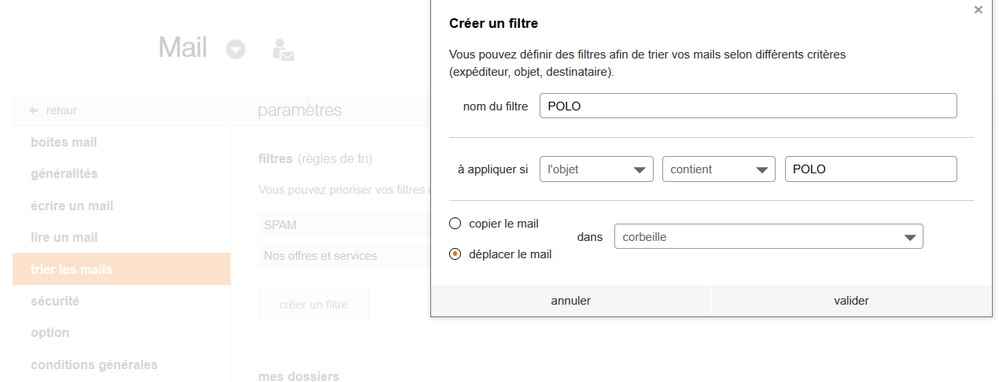Open the Mail dropdown arrow icon
This screenshot has height=382, width=999.
click(x=236, y=49)
